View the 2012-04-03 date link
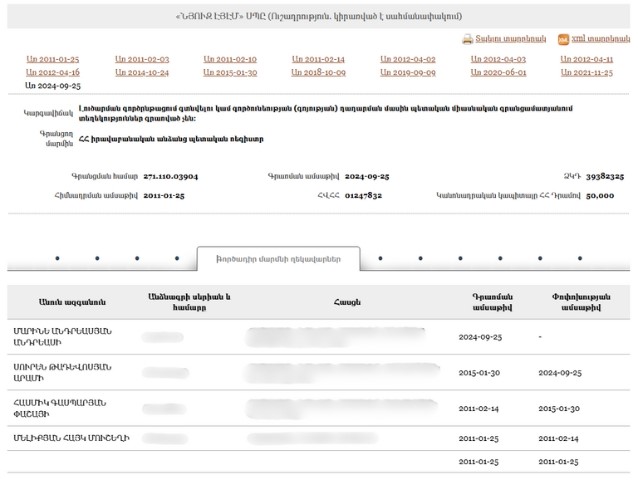Image resolution: width=638 pixels, height=481 pixels. (497, 60)
